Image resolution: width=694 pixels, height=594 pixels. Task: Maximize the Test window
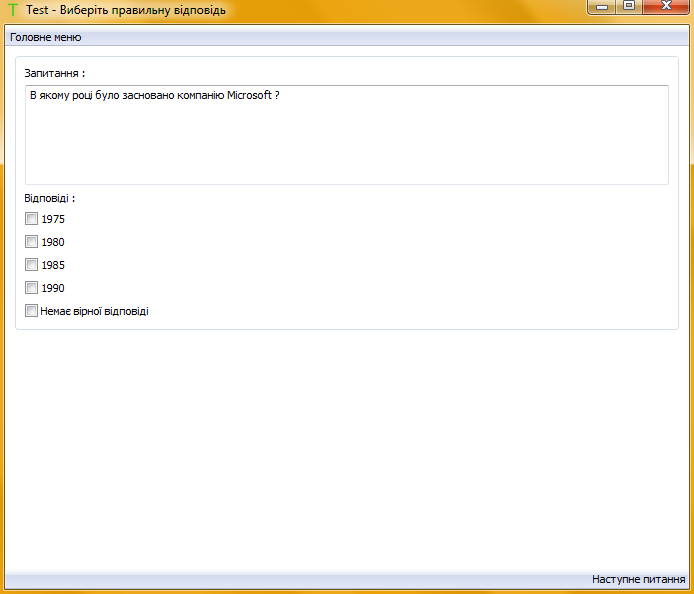628,7
